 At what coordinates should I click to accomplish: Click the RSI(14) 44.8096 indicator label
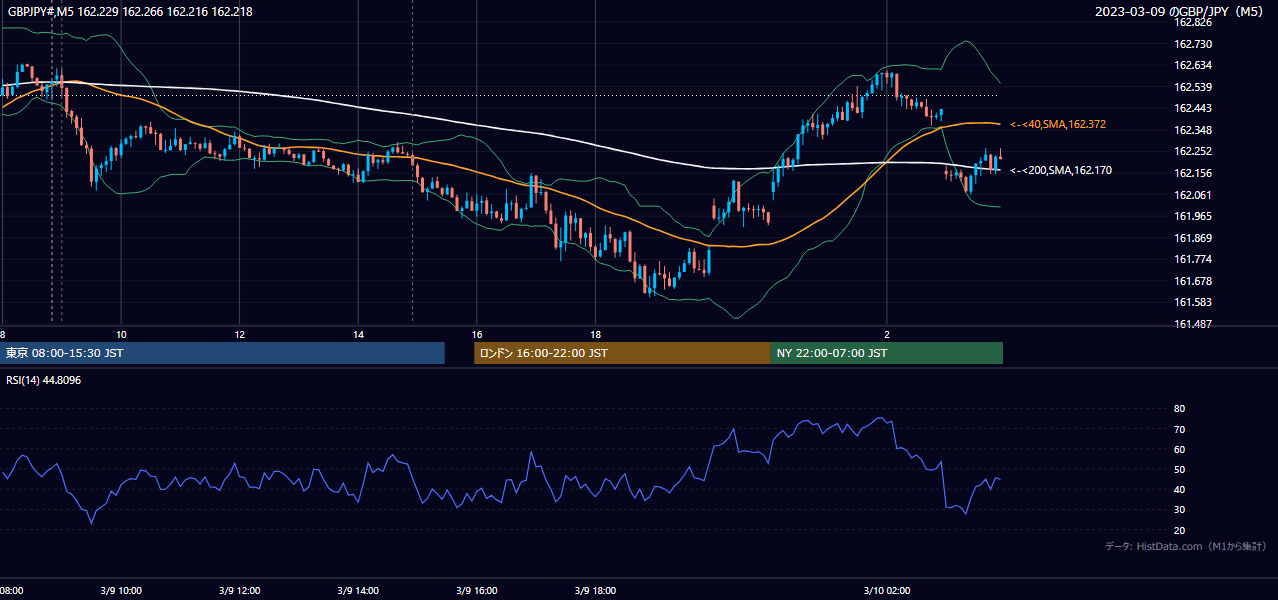[44, 380]
